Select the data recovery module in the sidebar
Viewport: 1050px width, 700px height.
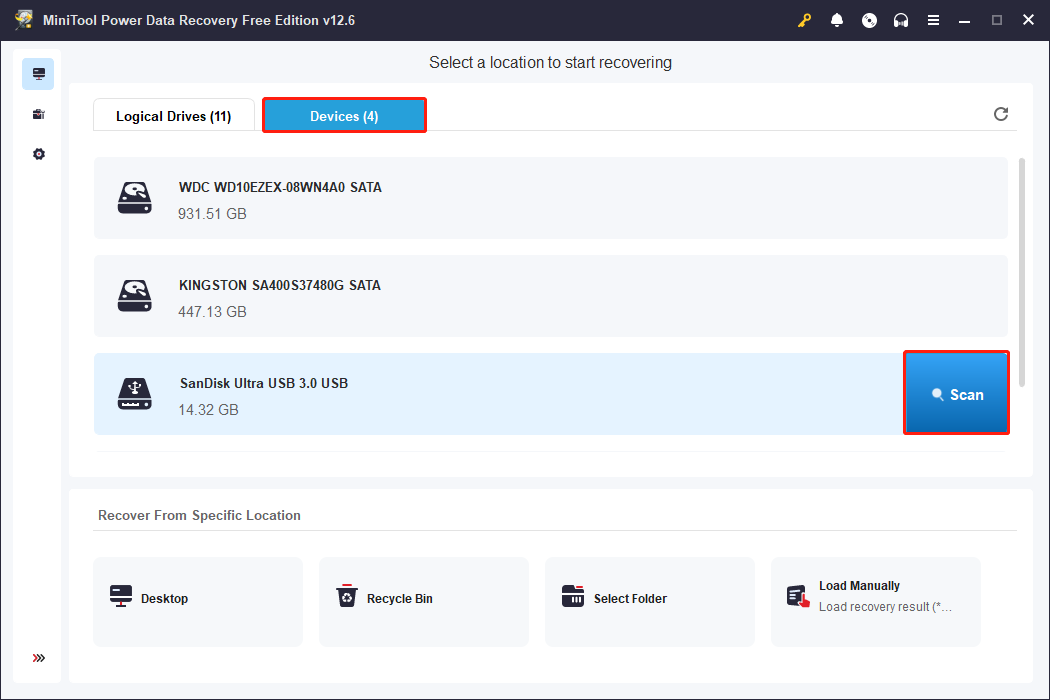click(x=38, y=73)
